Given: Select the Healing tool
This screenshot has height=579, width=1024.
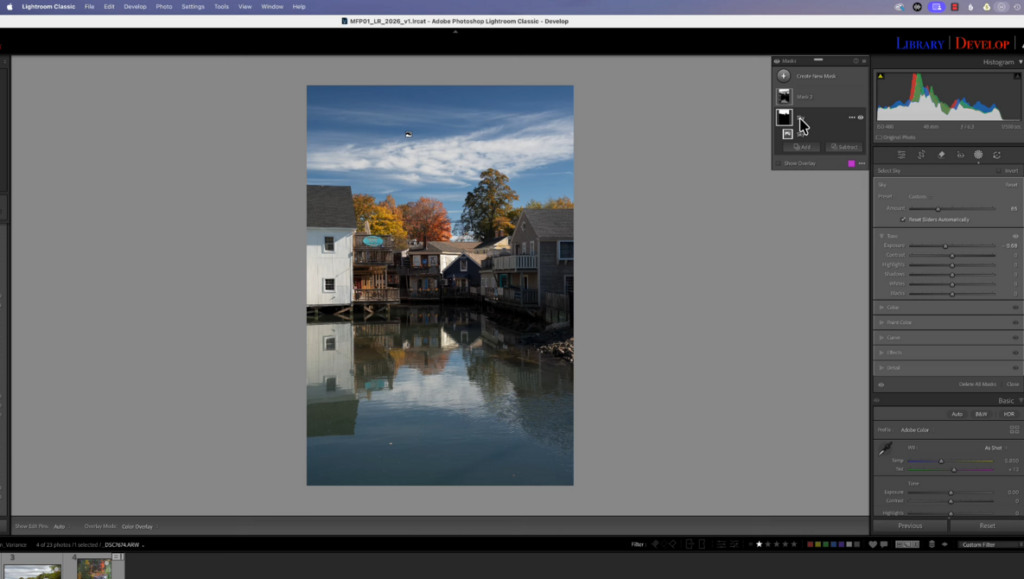Looking at the screenshot, I should 942,155.
